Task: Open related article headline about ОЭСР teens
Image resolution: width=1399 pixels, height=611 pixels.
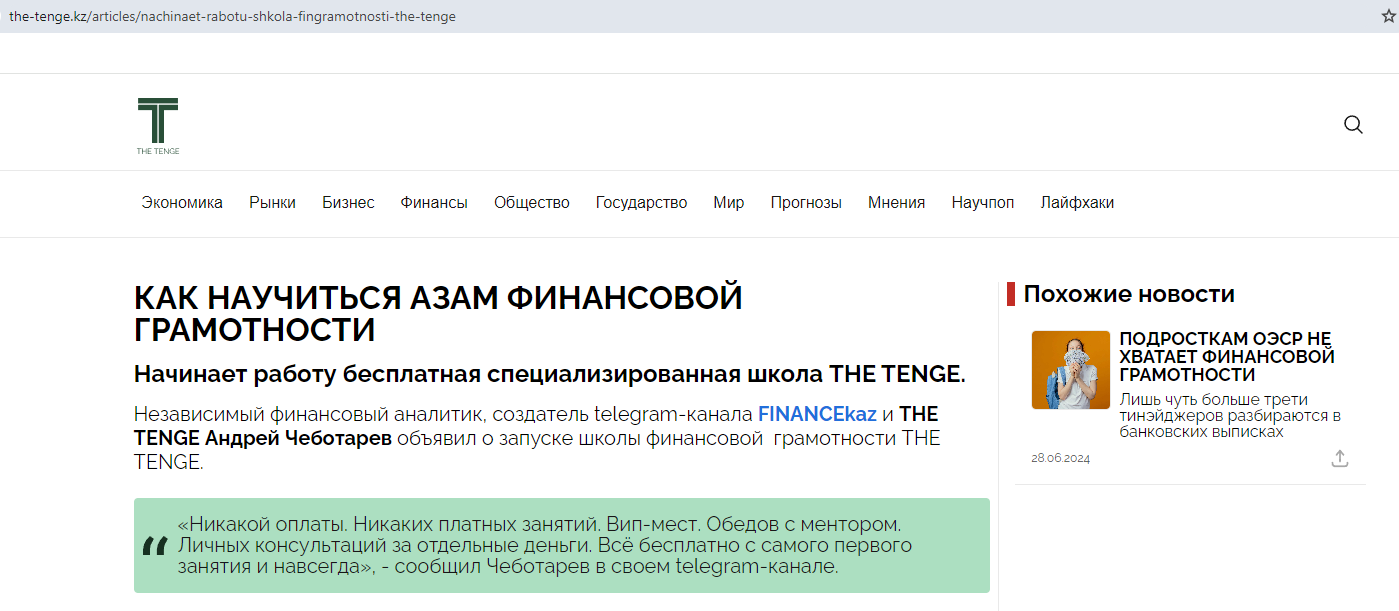Action: click(x=1226, y=357)
